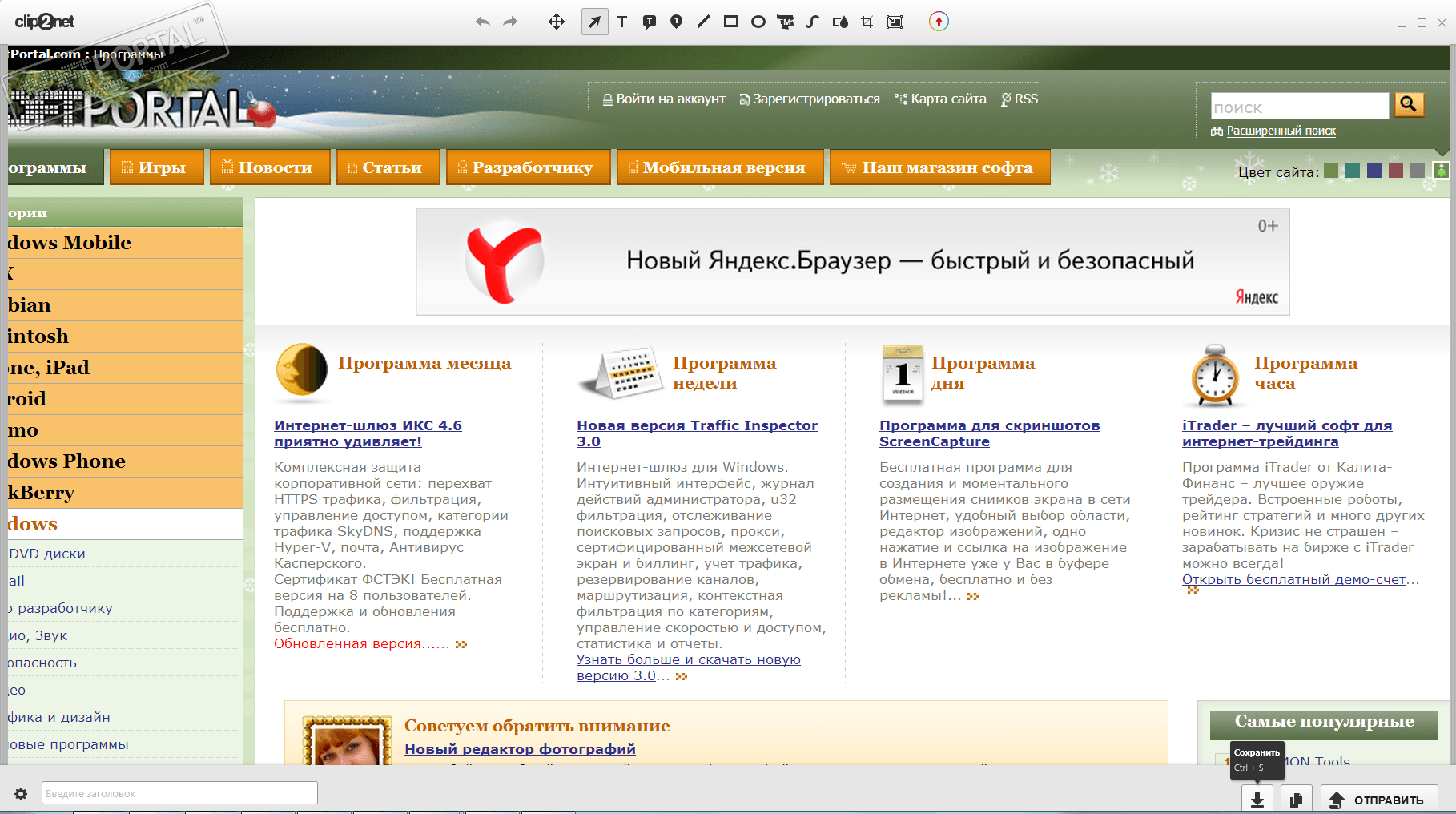This screenshot has height=814, width=1456.
Task: Click the magnifier search button on the site
Action: [x=1410, y=104]
